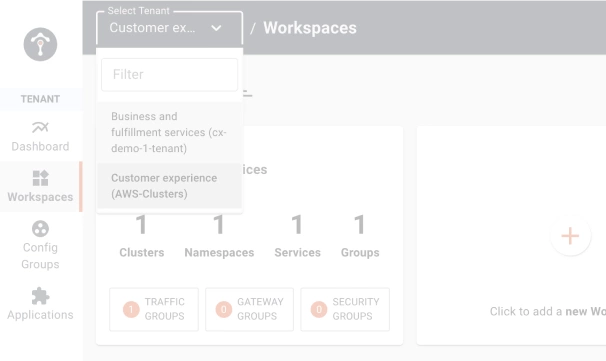The width and height of the screenshot is (606, 361).
Task: Click the Clusters count in workspace card
Action: tap(141, 224)
